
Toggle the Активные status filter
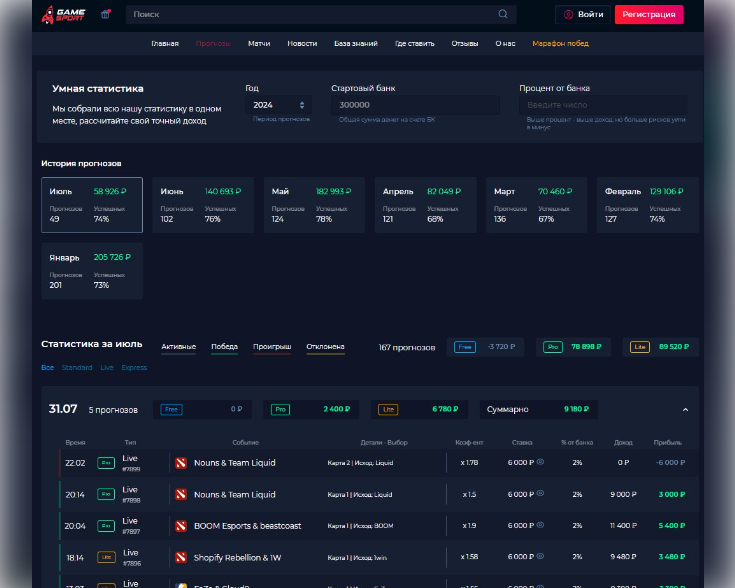[x=179, y=347]
